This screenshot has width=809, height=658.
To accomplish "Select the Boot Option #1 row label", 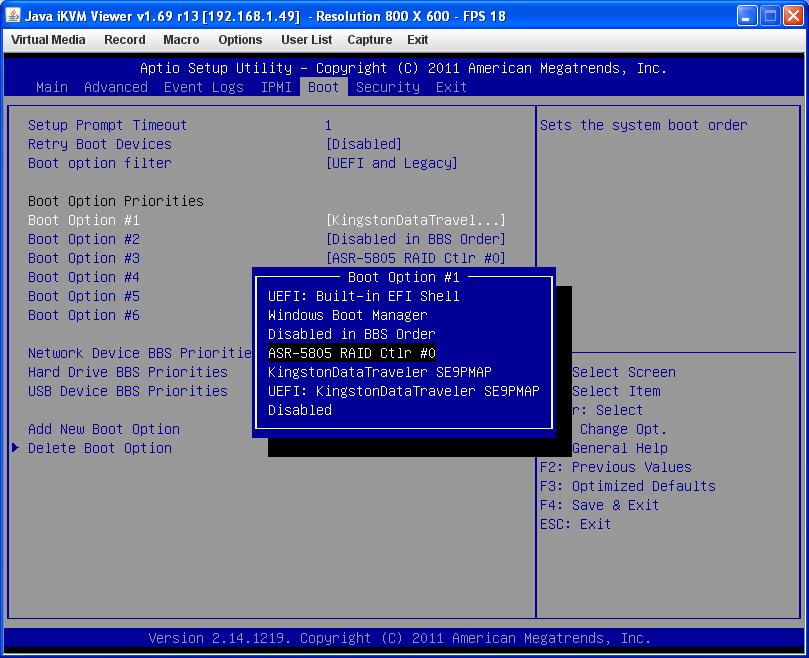I will pyautogui.click(x=84, y=220).
